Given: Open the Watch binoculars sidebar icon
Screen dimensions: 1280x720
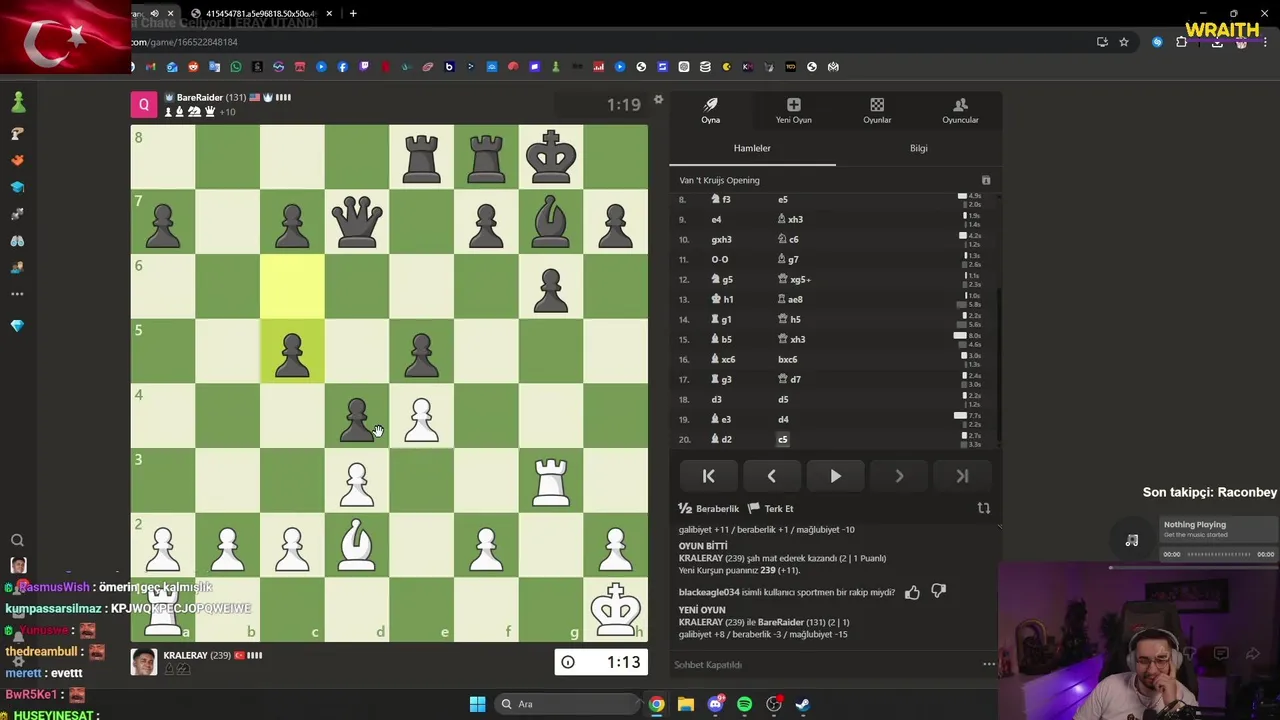Looking at the screenshot, I should 17,241.
